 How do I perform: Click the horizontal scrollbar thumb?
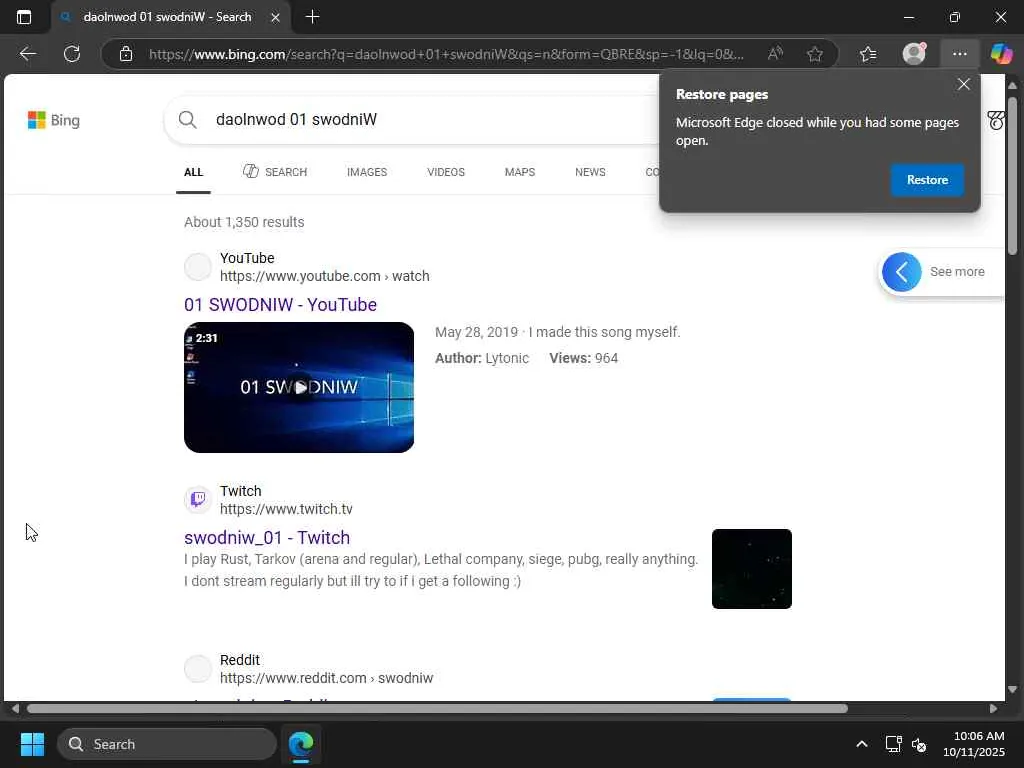(x=437, y=709)
